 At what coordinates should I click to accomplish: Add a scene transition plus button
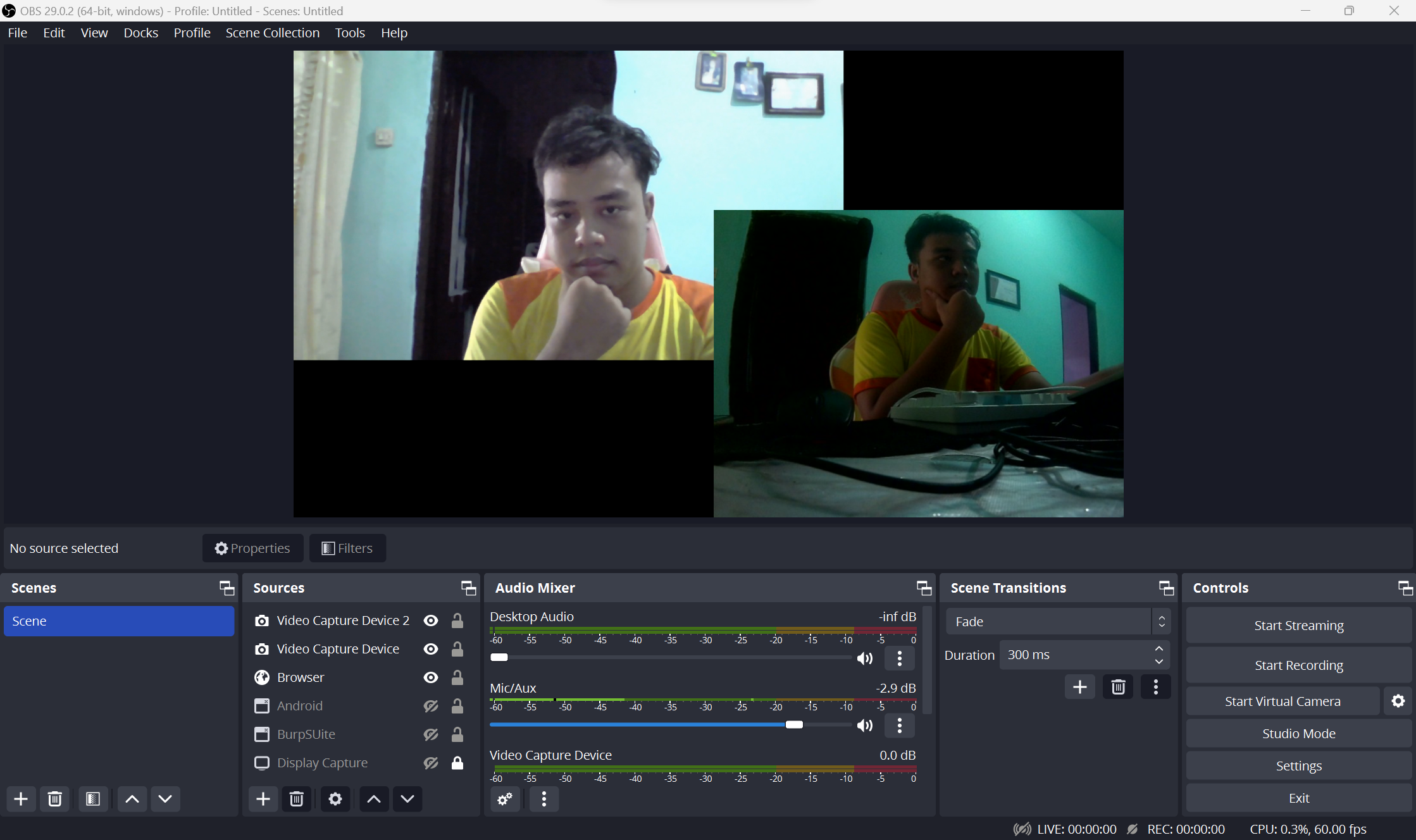[x=1080, y=687]
